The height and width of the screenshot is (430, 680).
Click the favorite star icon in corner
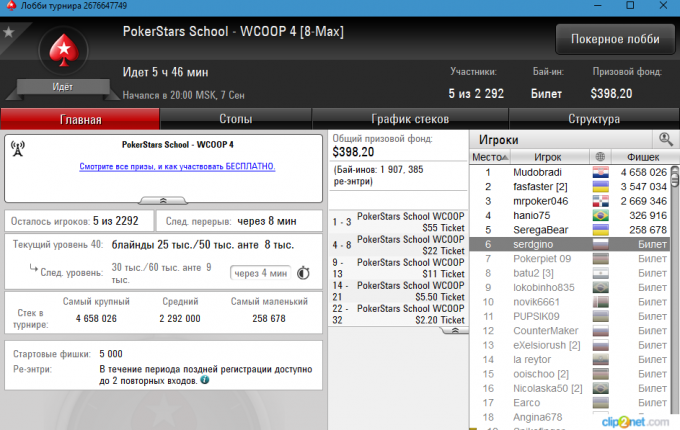(x=8, y=33)
